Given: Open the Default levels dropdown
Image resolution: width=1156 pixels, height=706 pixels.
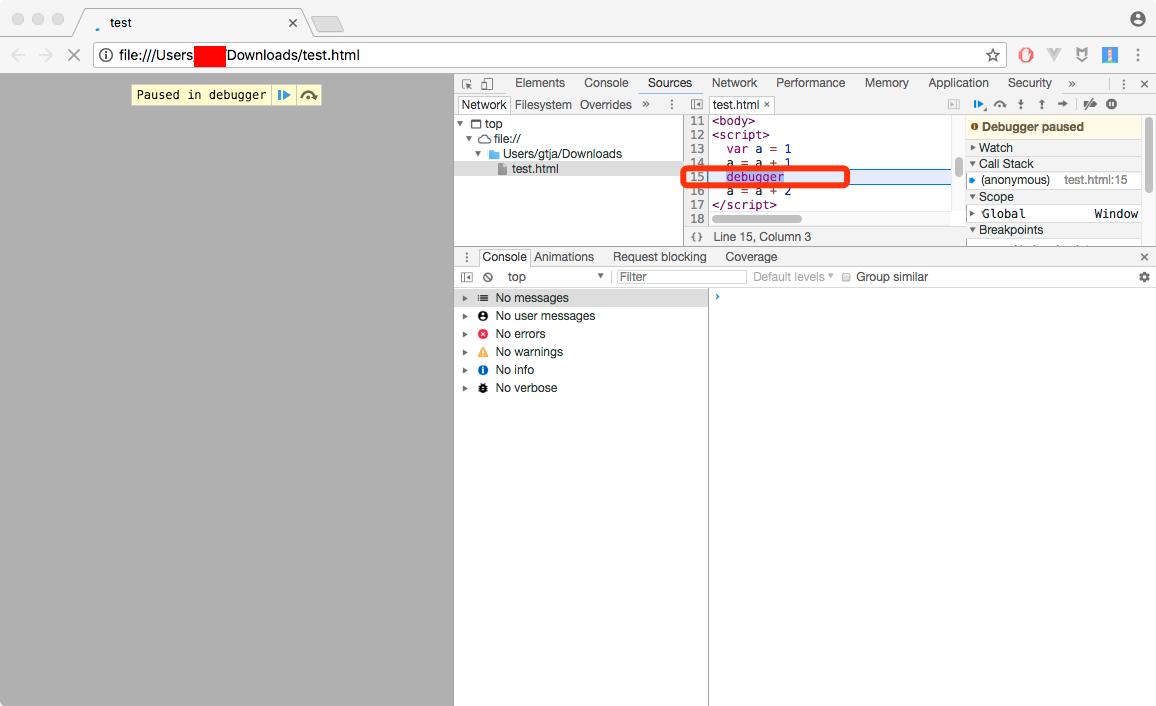Looking at the screenshot, I should [792, 277].
